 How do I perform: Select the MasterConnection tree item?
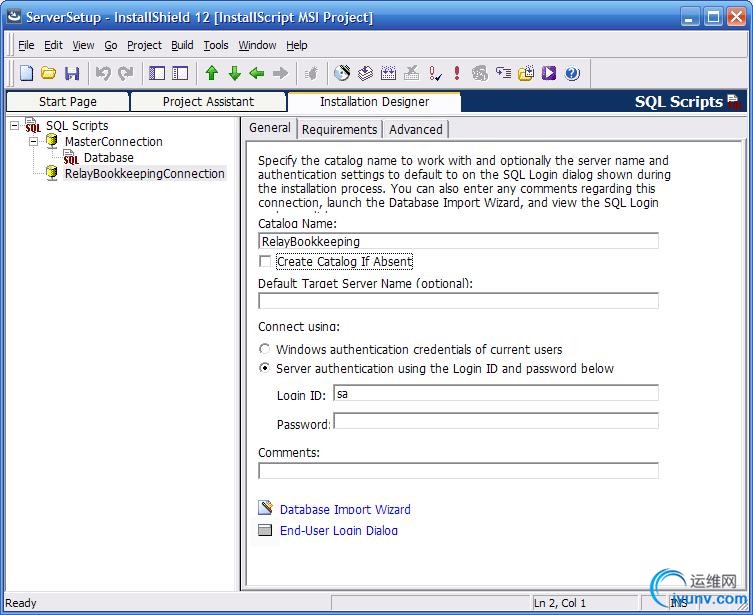pyautogui.click(x=113, y=142)
